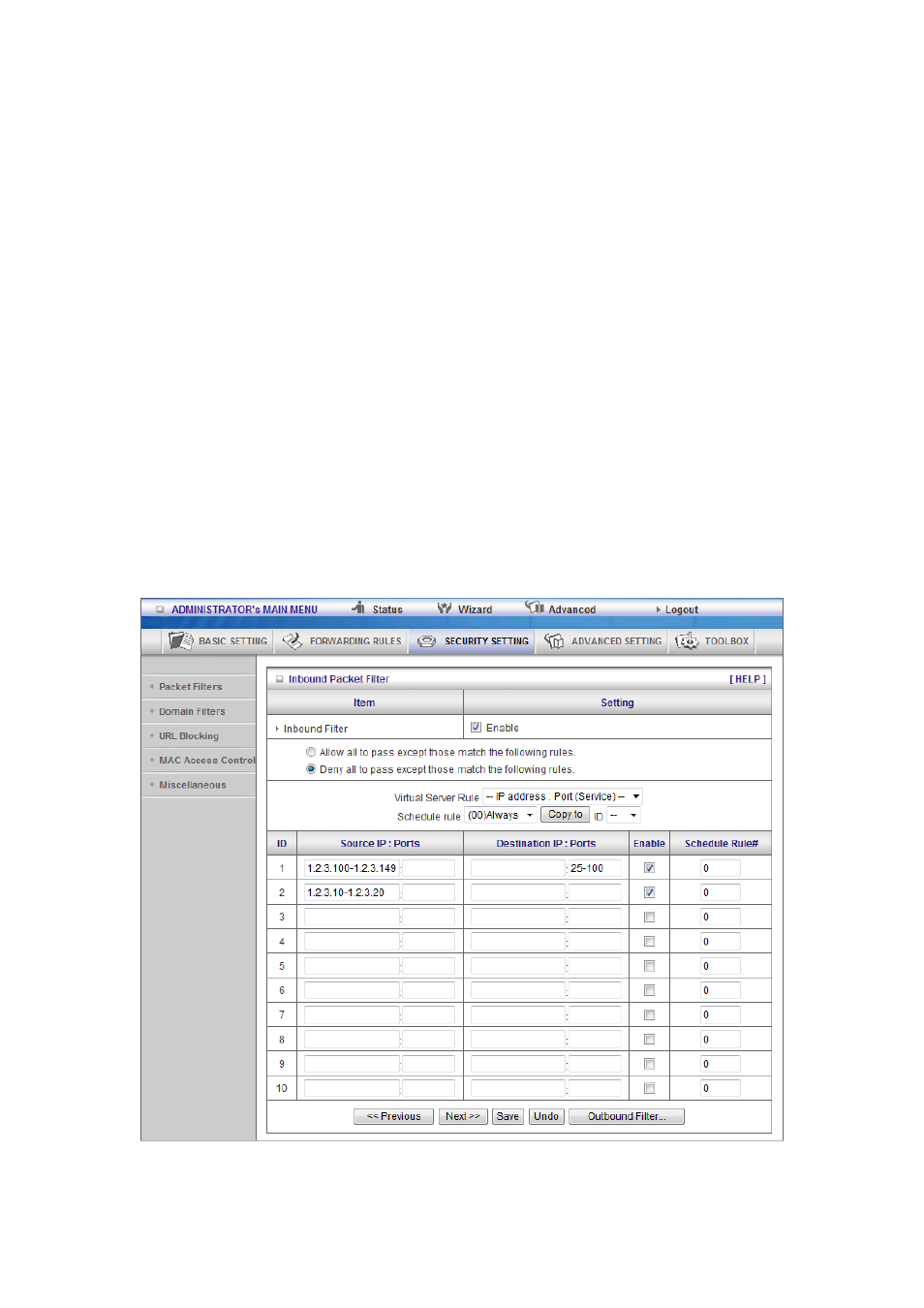Viewport: 924px width, 1308px height.
Task: Open the Virtual Server Rule dropdown
Action: 562,796
